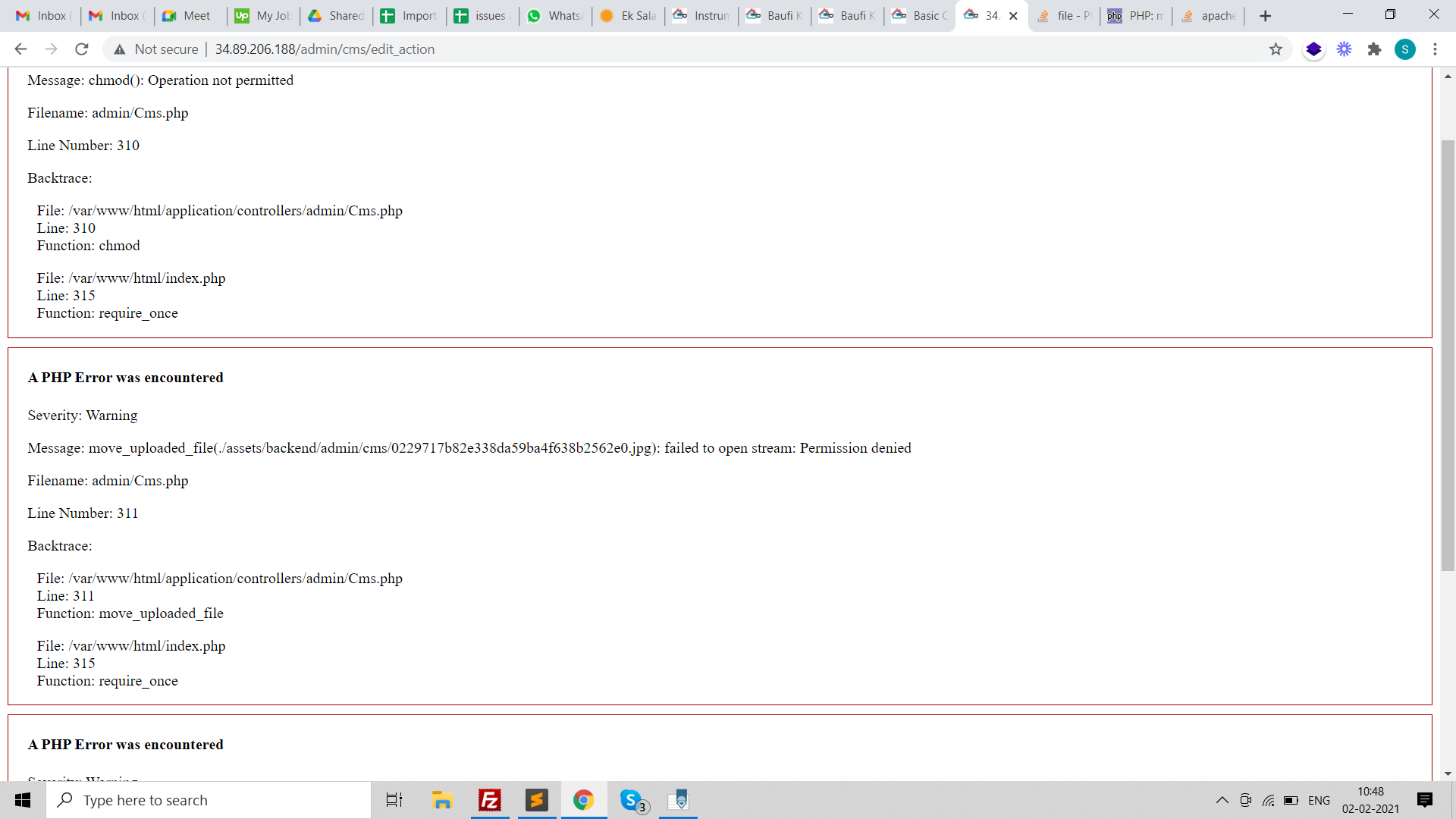Viewport: 1456px width, 819px height.
Task: Open a new browser tab
Action: [1265, 16]
